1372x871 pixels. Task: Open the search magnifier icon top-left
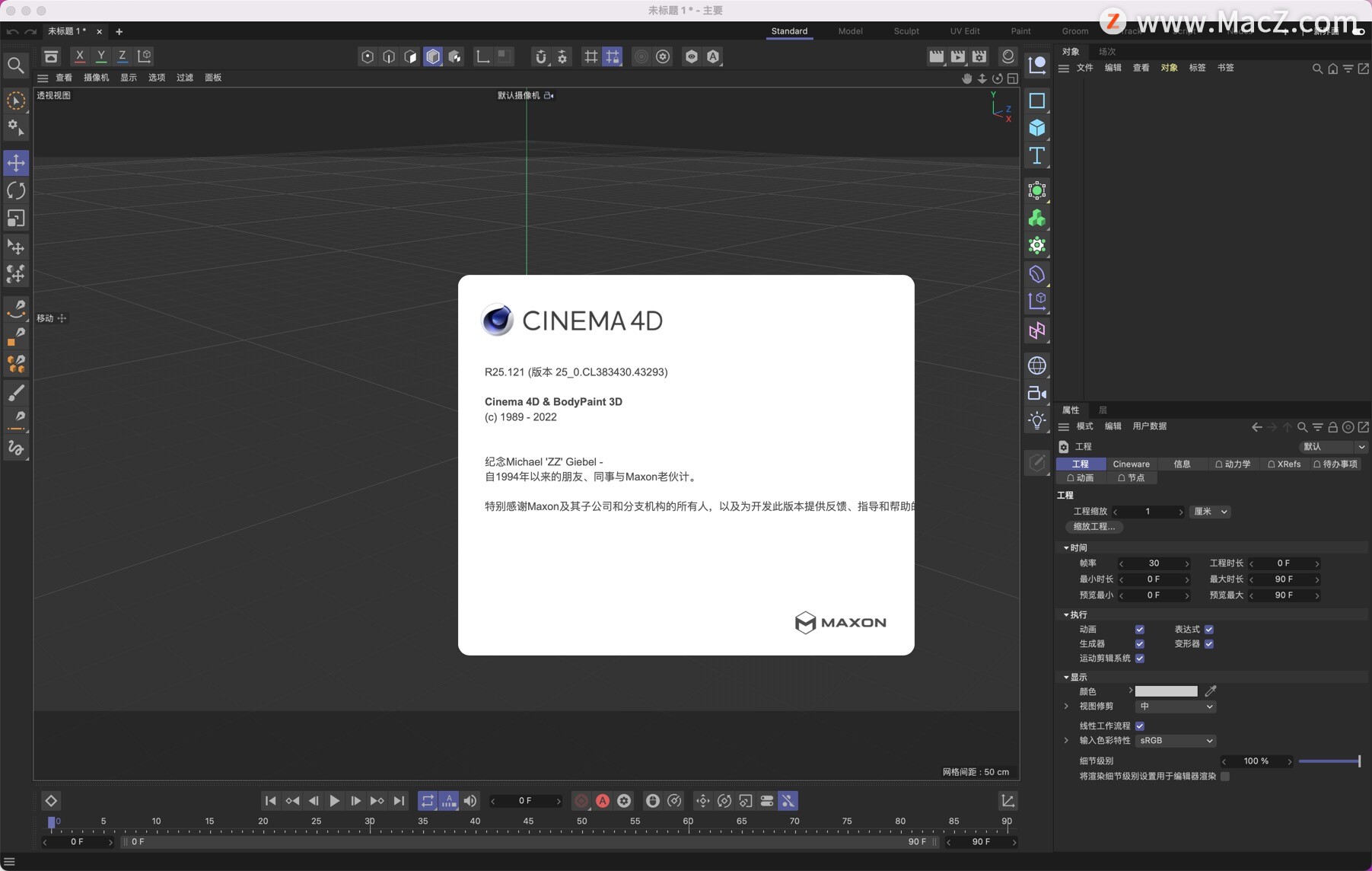[x=15, y=65]
